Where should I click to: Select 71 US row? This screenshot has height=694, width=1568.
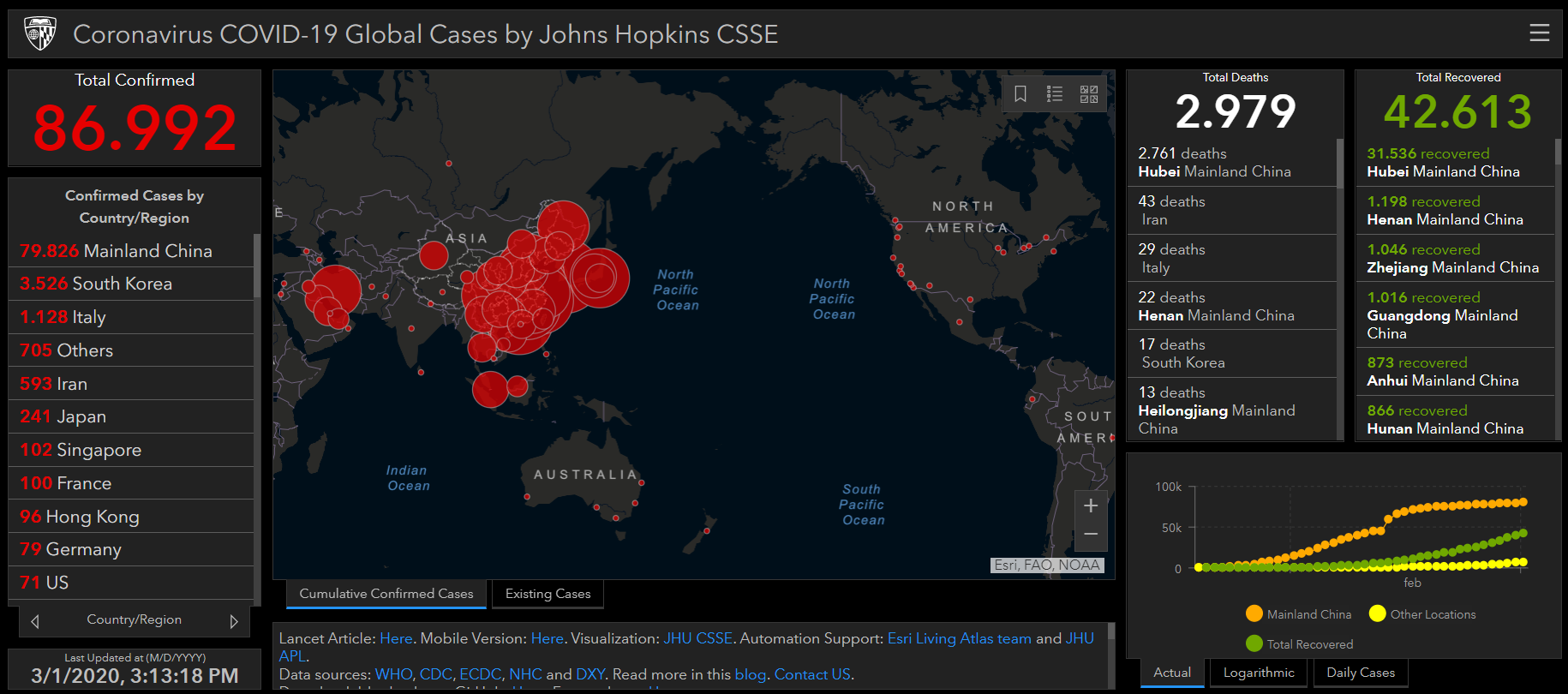[x=131, y=583]
